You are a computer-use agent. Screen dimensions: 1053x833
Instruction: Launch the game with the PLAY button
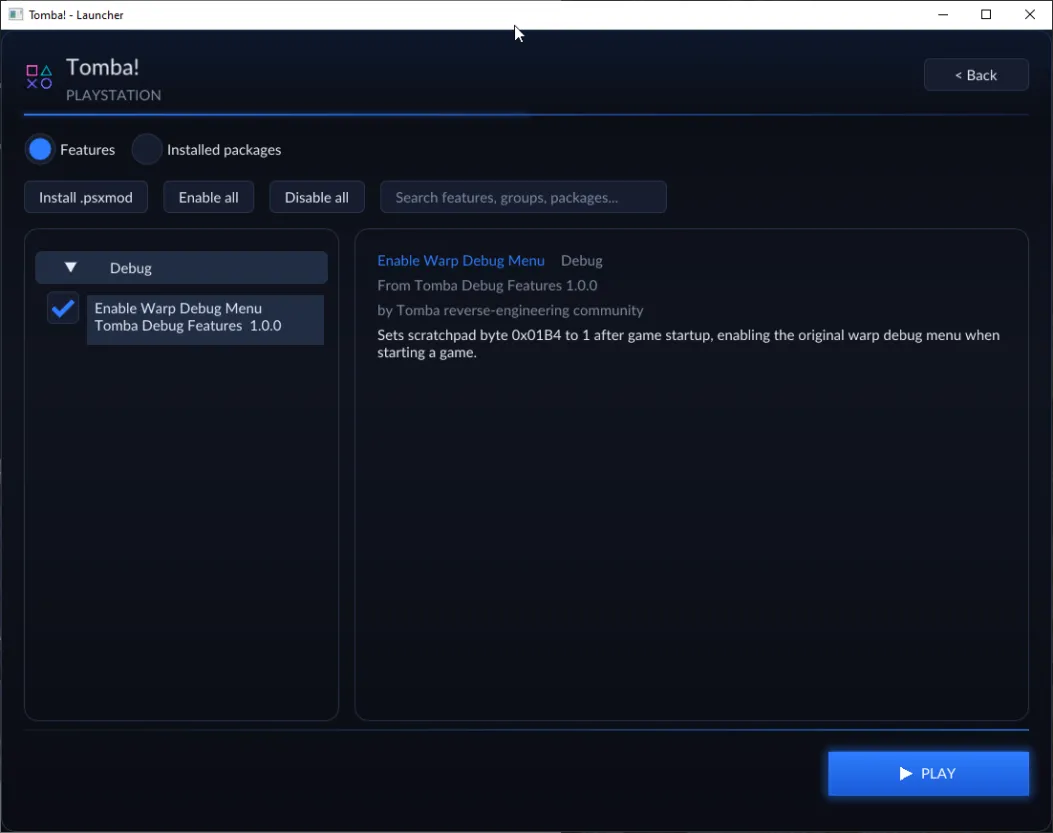928,773
